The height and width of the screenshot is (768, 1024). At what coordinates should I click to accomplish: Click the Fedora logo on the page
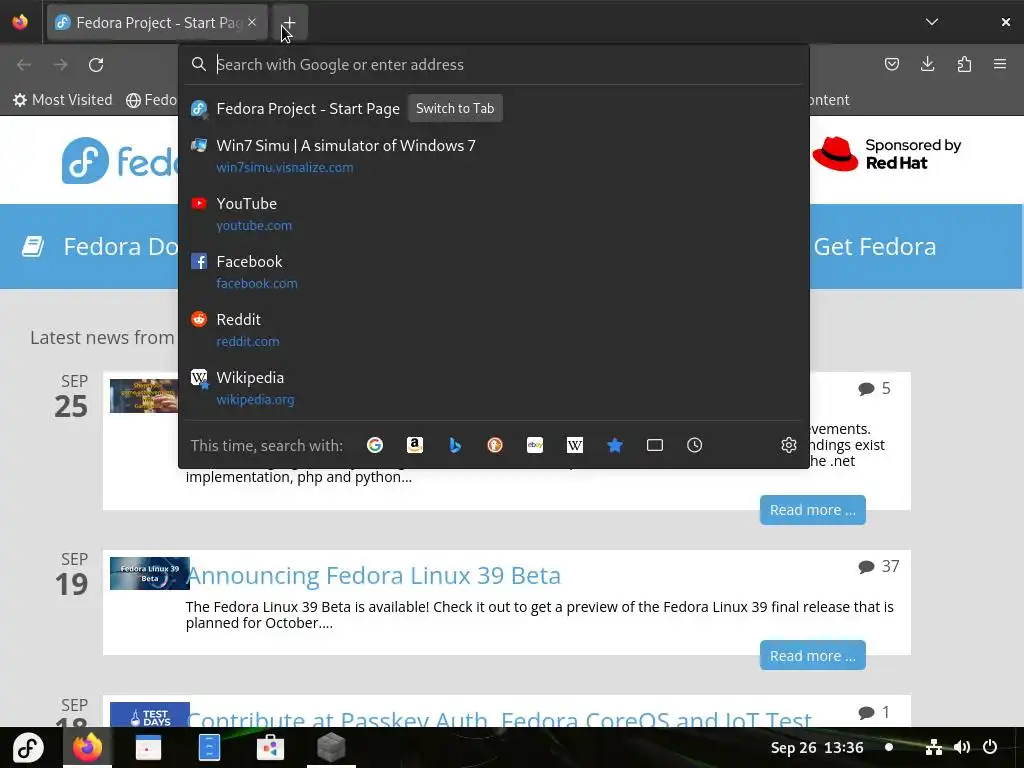coord(120,161)
